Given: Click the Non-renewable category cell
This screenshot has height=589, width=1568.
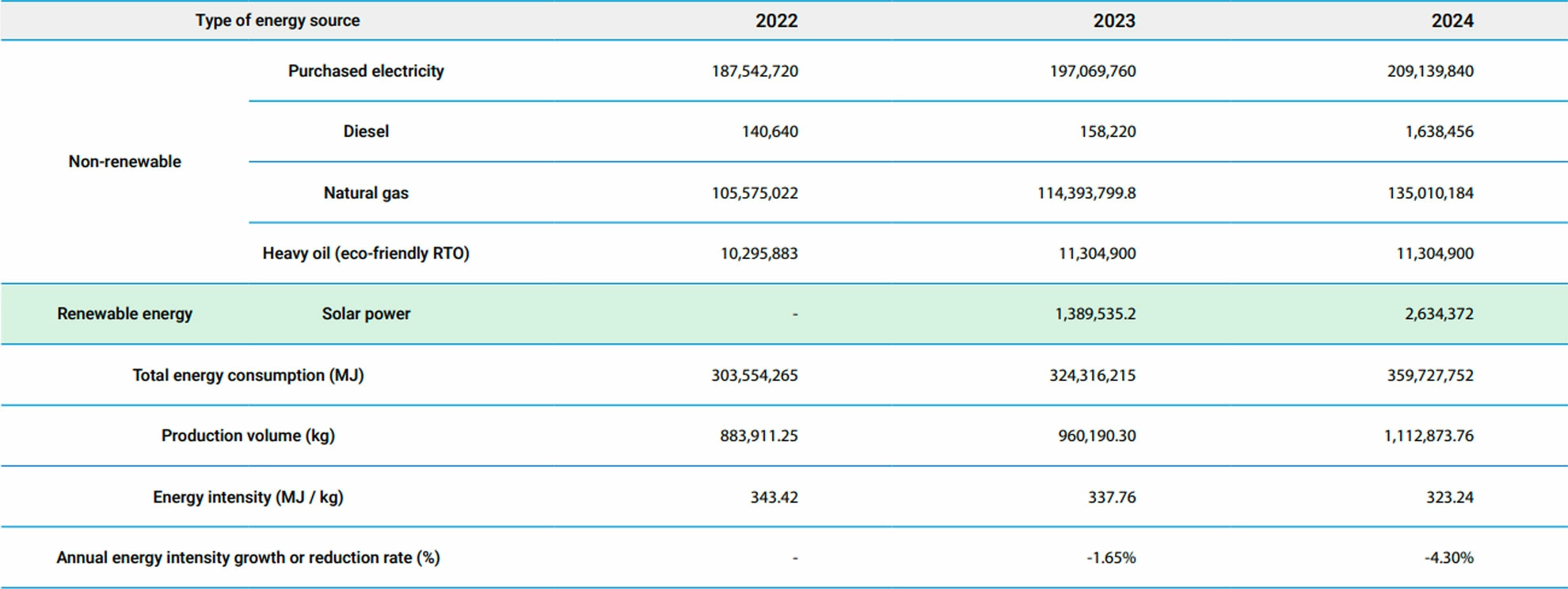Looking at the screenshot, I should 124,161.
